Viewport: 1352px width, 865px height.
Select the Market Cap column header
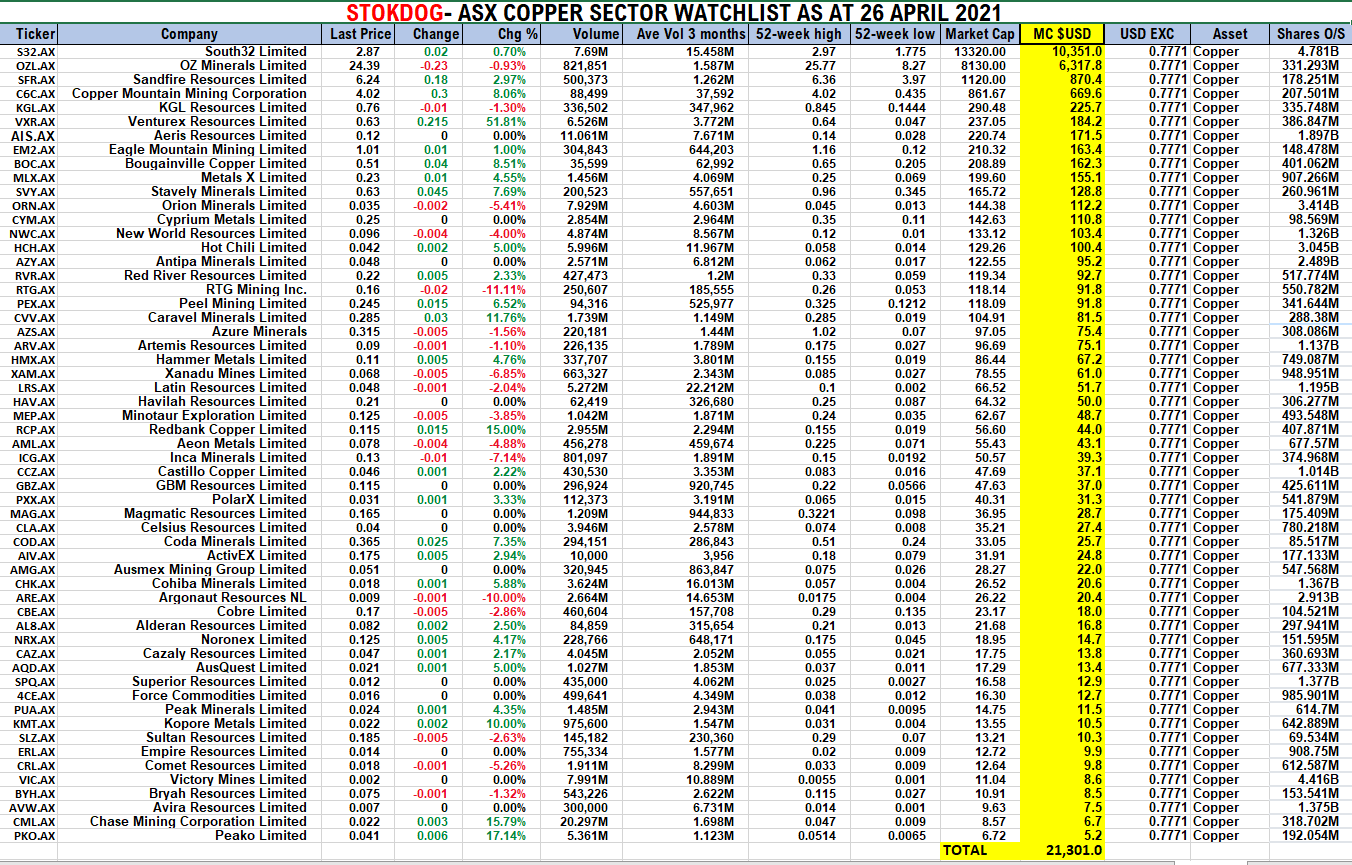pyautogui.click(x=980, y=34)
